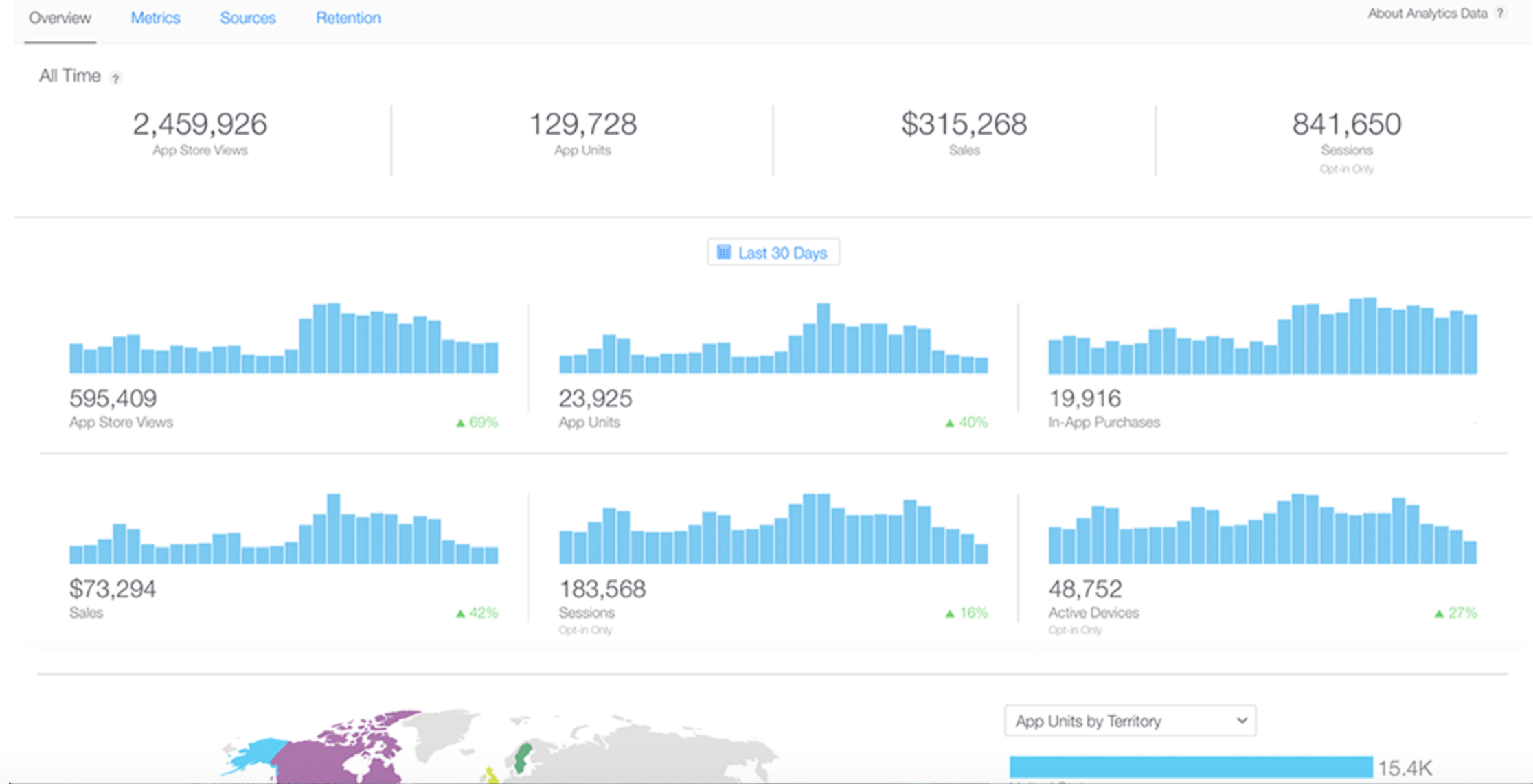Click the Sources navigation item

247,18
